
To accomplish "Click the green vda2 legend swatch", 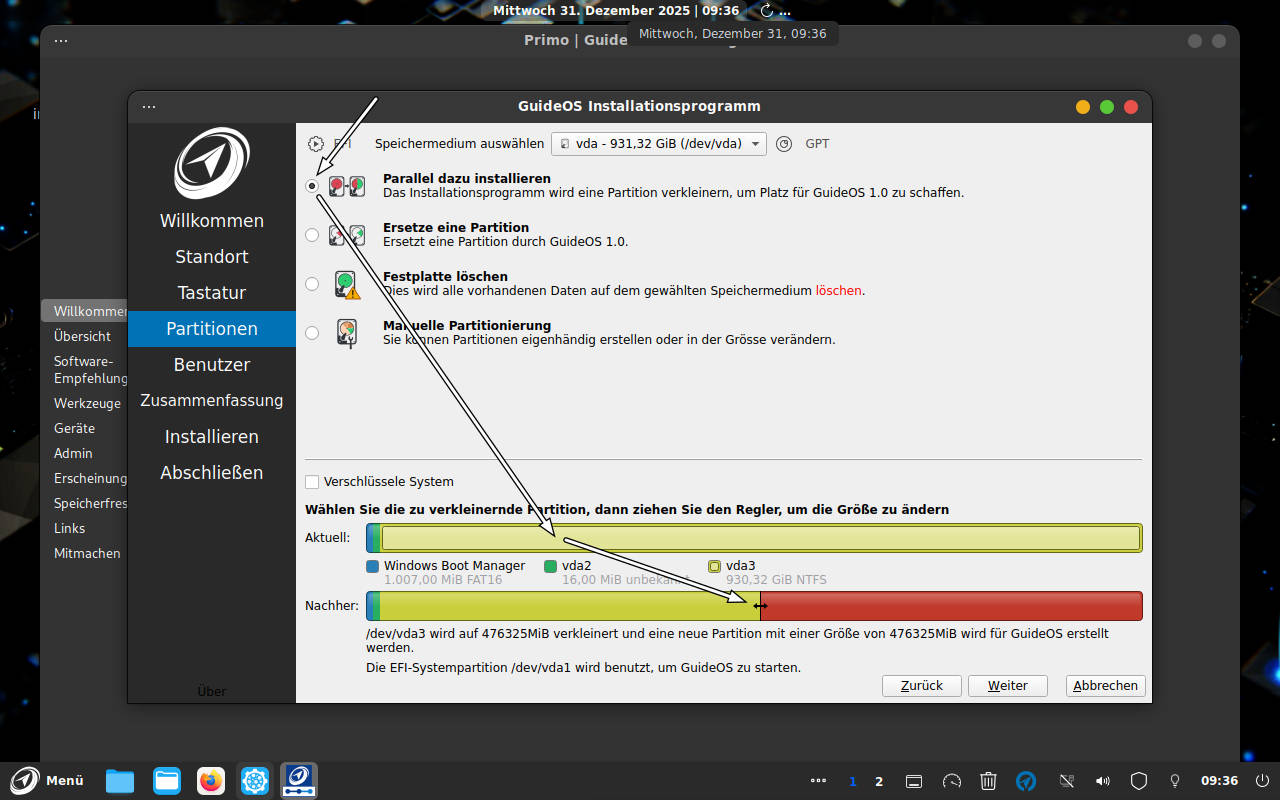I will (550, 566).
